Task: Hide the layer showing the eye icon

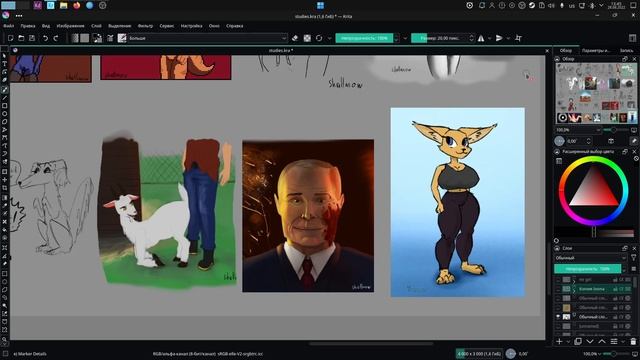Action: pyautogui.click(x=558, y=317)
